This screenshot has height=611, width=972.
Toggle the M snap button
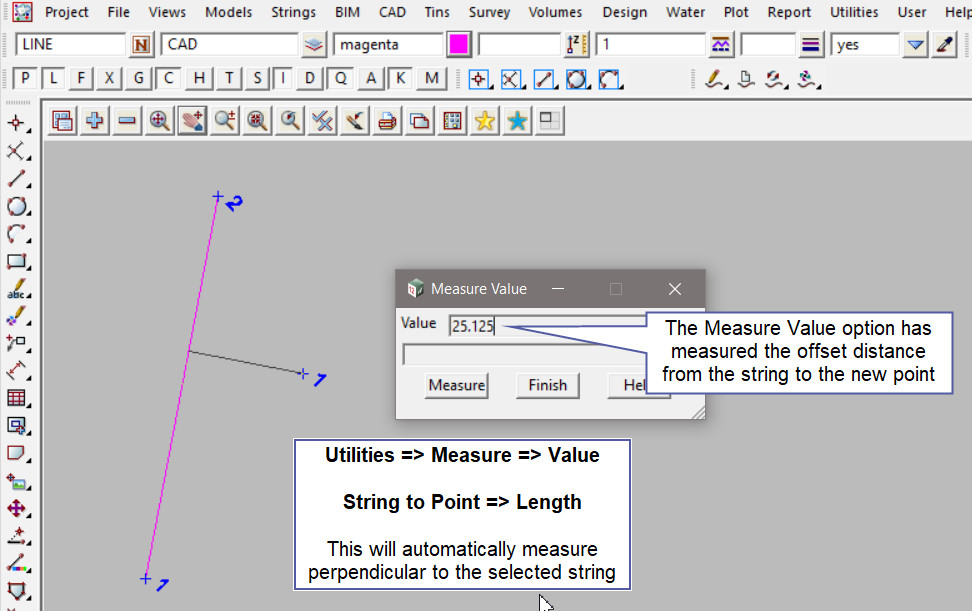pyautogui.click(x=431, y=79)
